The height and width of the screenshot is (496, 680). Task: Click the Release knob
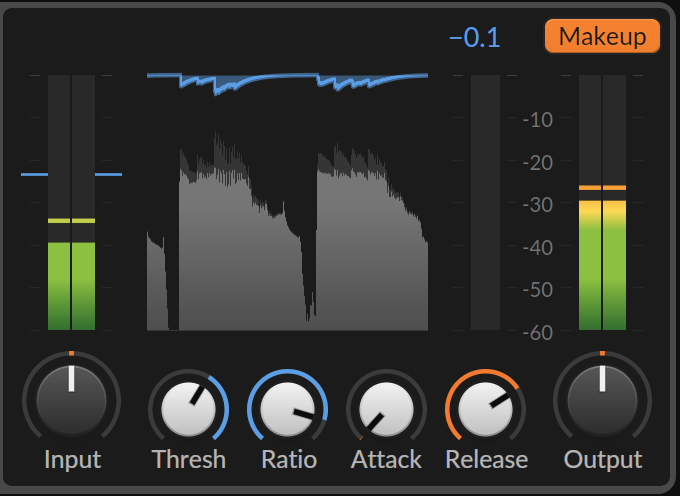click(485, 409)
